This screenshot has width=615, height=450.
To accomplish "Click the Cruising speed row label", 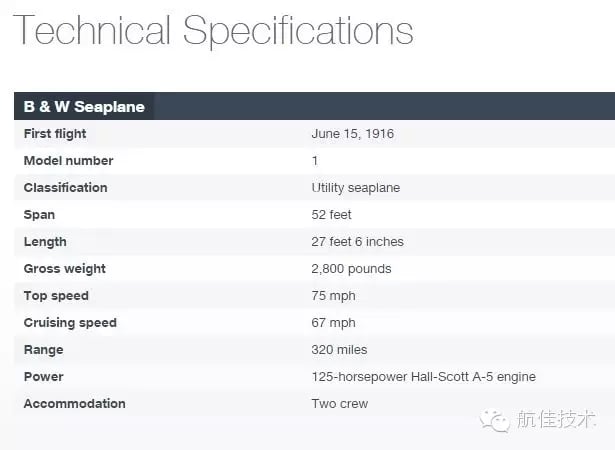I will pos(70,323).
